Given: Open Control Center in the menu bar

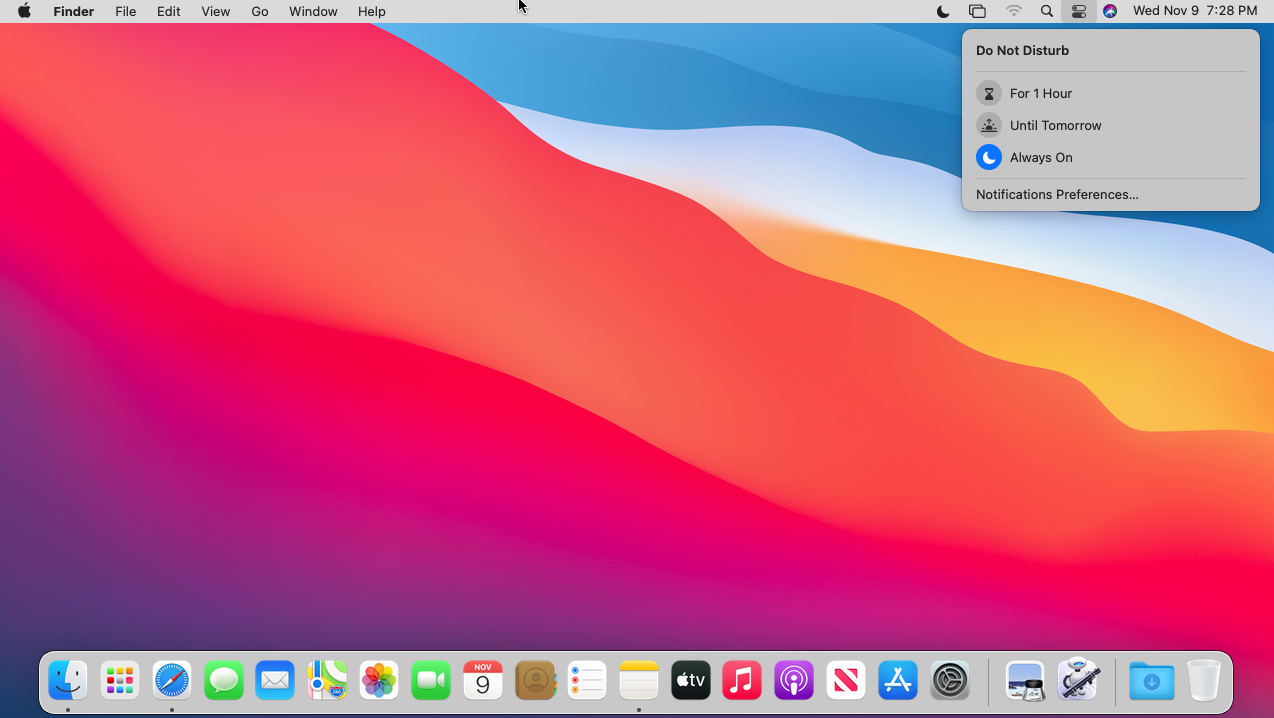Looking at the screenshot, I should tap(1078, 11).
